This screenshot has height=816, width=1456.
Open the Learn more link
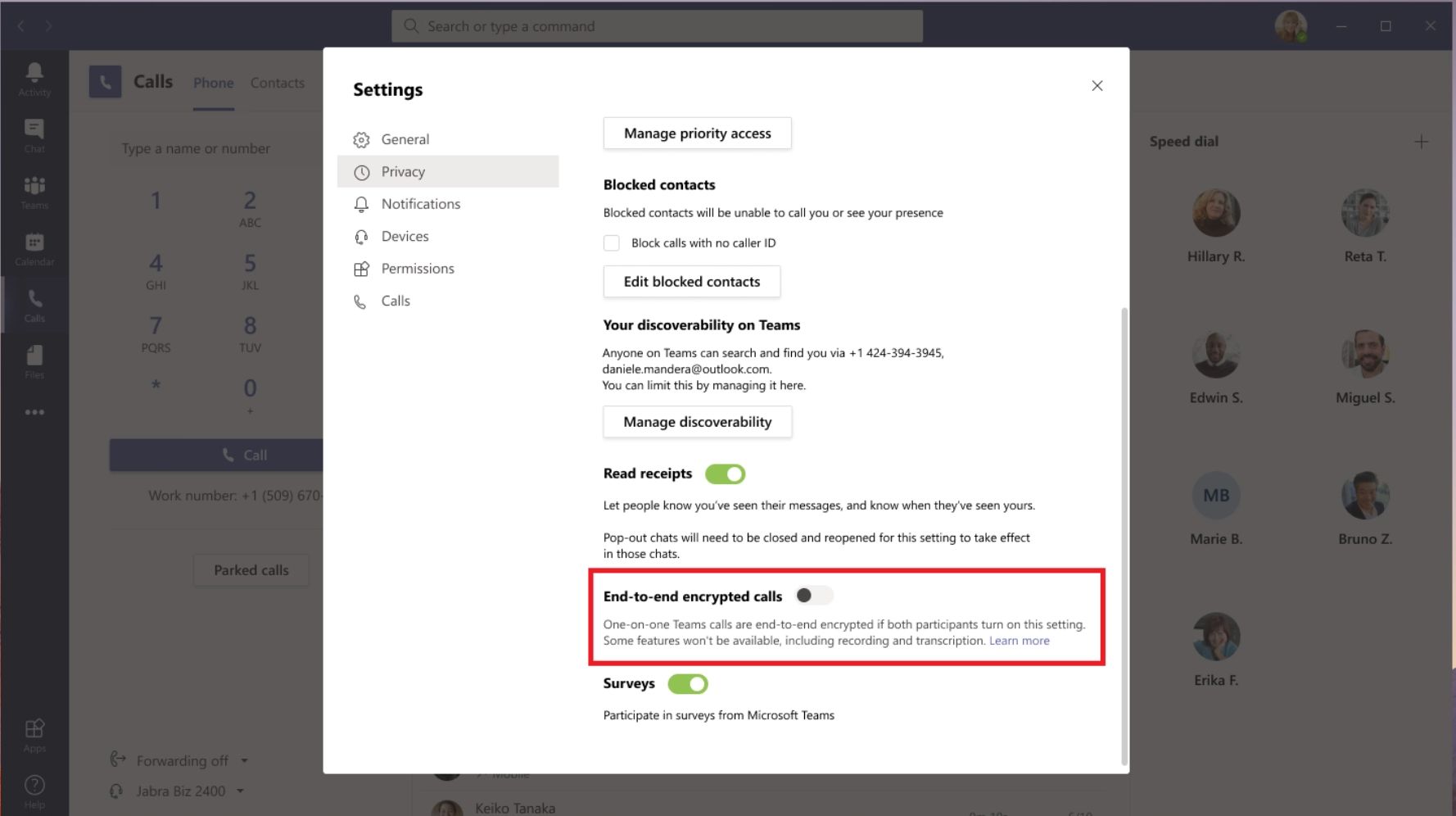pyautogui.click(x=1019, y=641)
